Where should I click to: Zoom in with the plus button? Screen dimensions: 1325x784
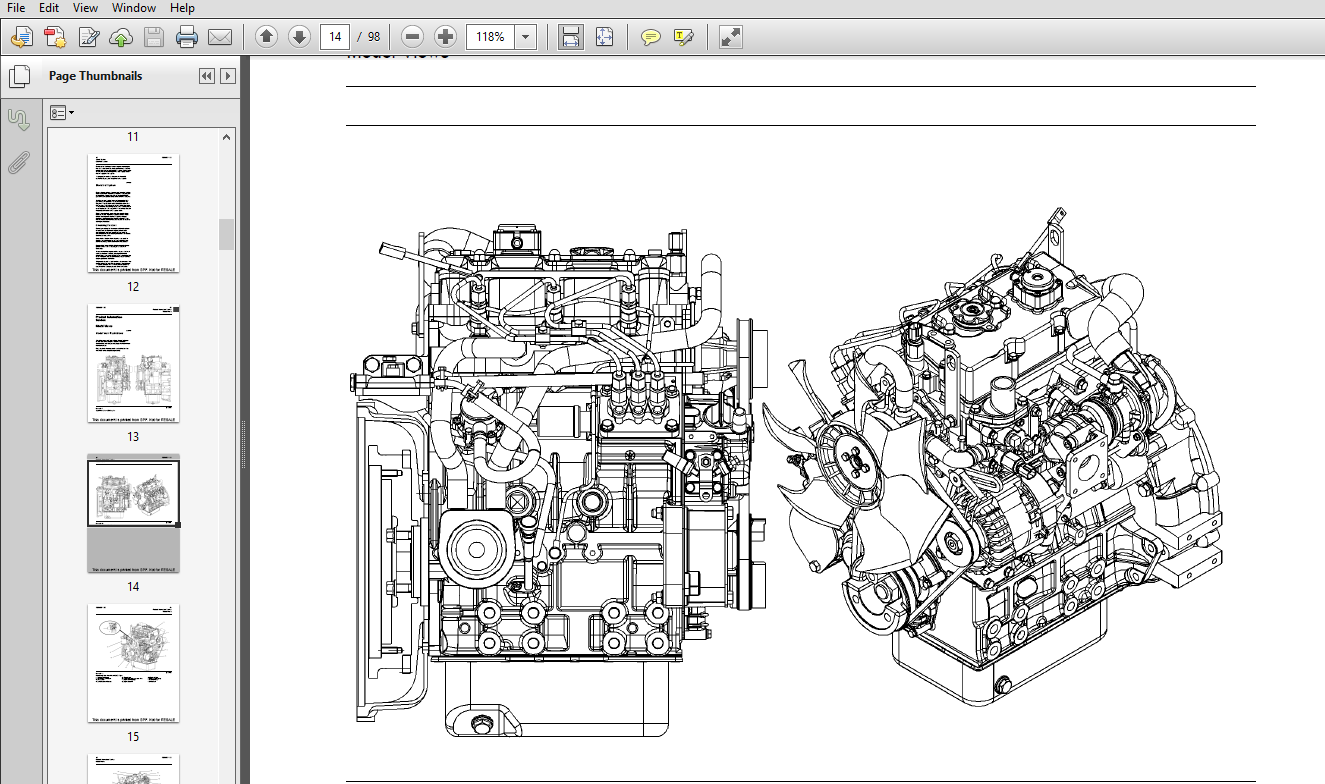point(446,38)
